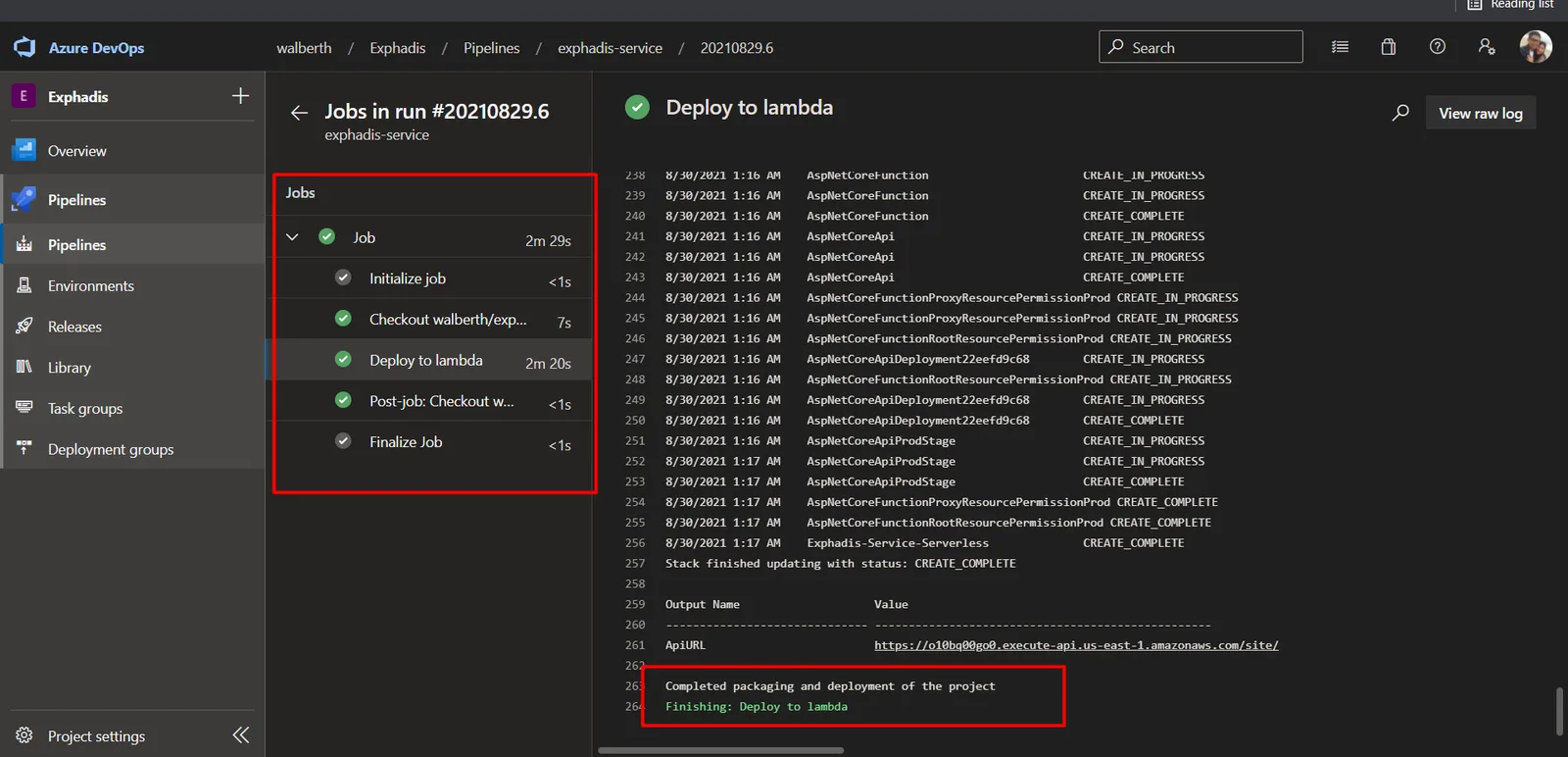
Task: Click Environments sidebar icon
Action: point(24,285)
